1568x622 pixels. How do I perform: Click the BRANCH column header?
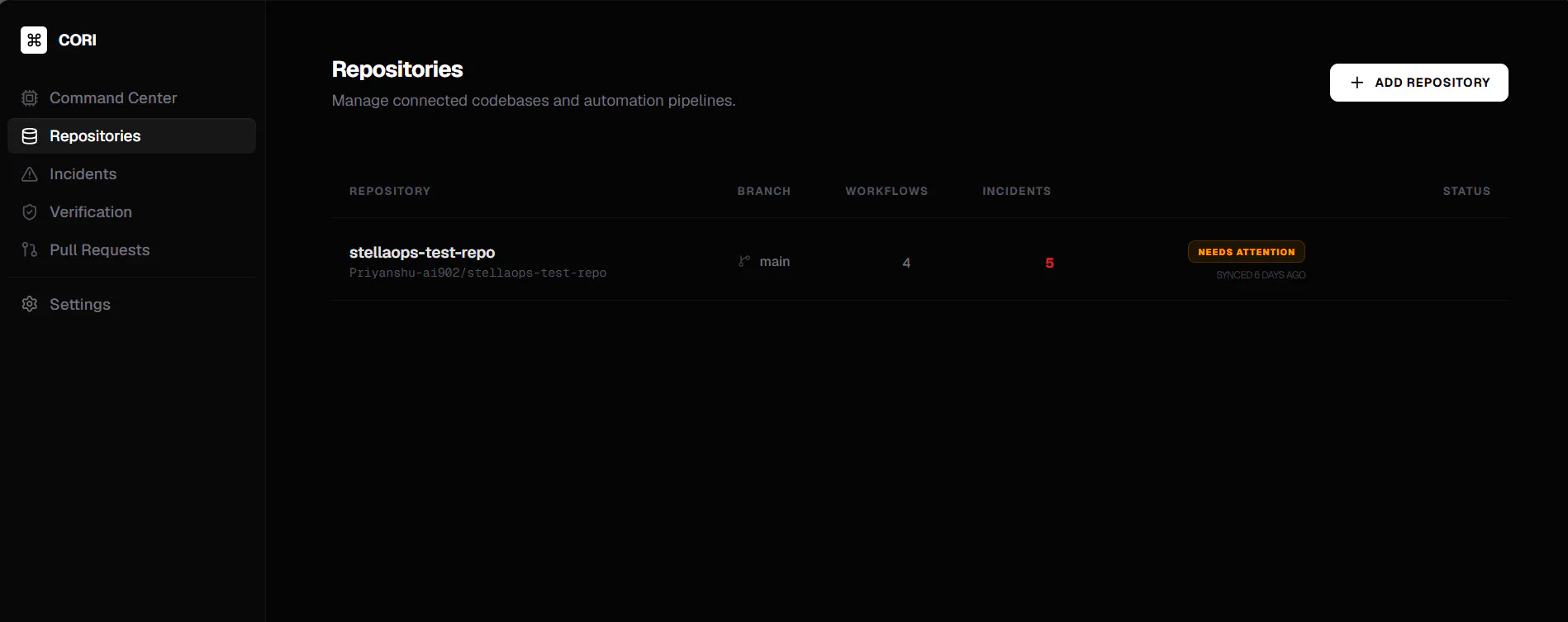pyautogui.click(x=764, y=191)
